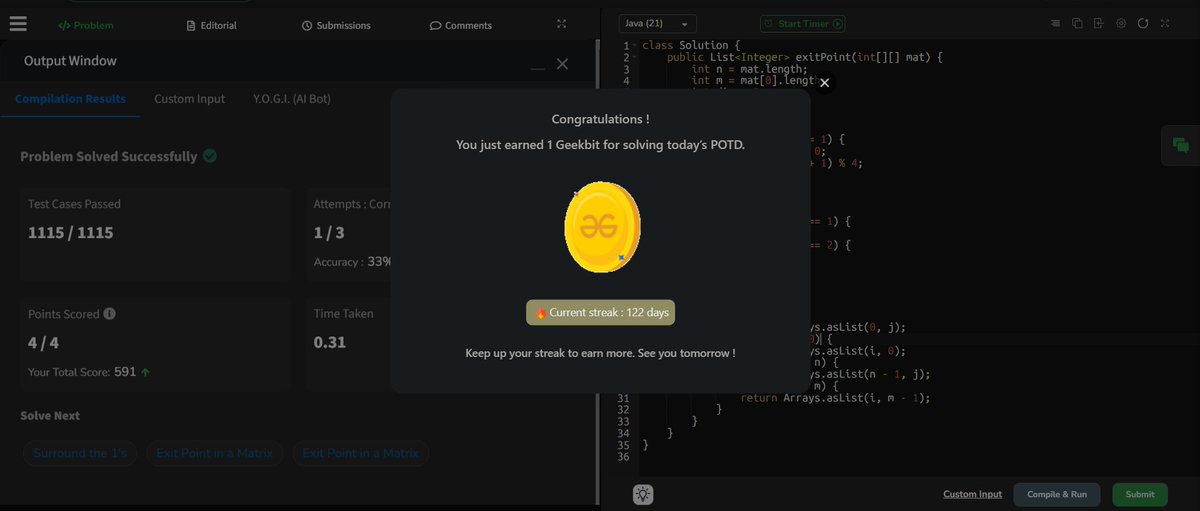The width and height of the screenshot is (1200, 511).
Task: Open the Java (21) language dropdown
Action: click(x=658, y=23)
